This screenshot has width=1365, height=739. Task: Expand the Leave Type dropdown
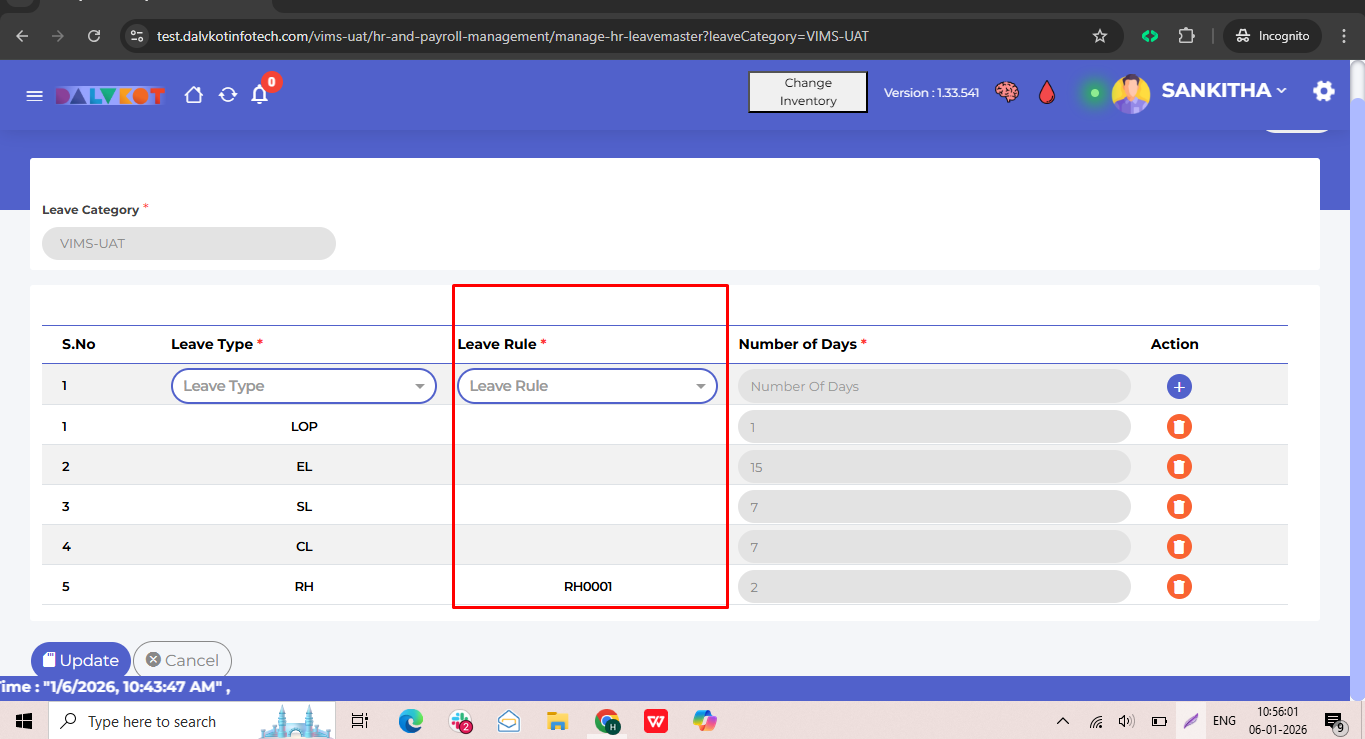click(304, 386)
